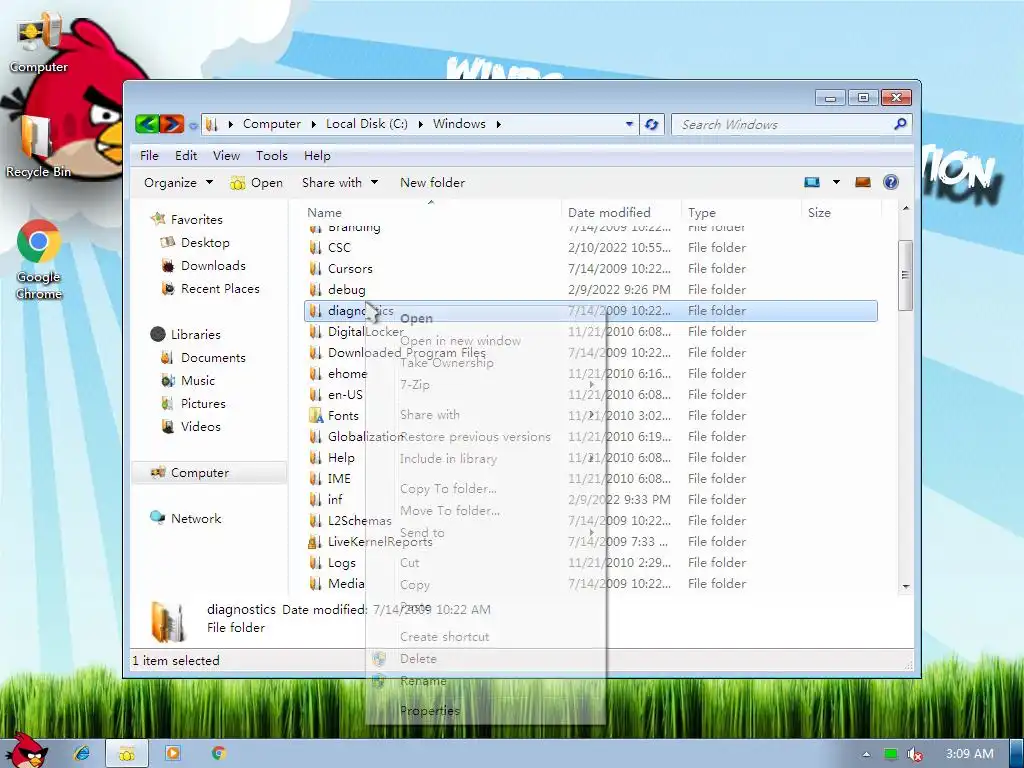Select the Cursors folder icon

[x=315, y=268]
